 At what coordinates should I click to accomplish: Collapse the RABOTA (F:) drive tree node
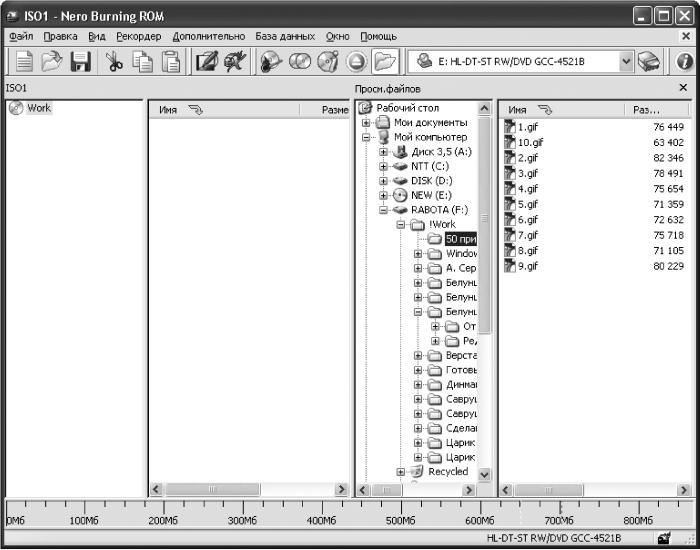point(383,210)
